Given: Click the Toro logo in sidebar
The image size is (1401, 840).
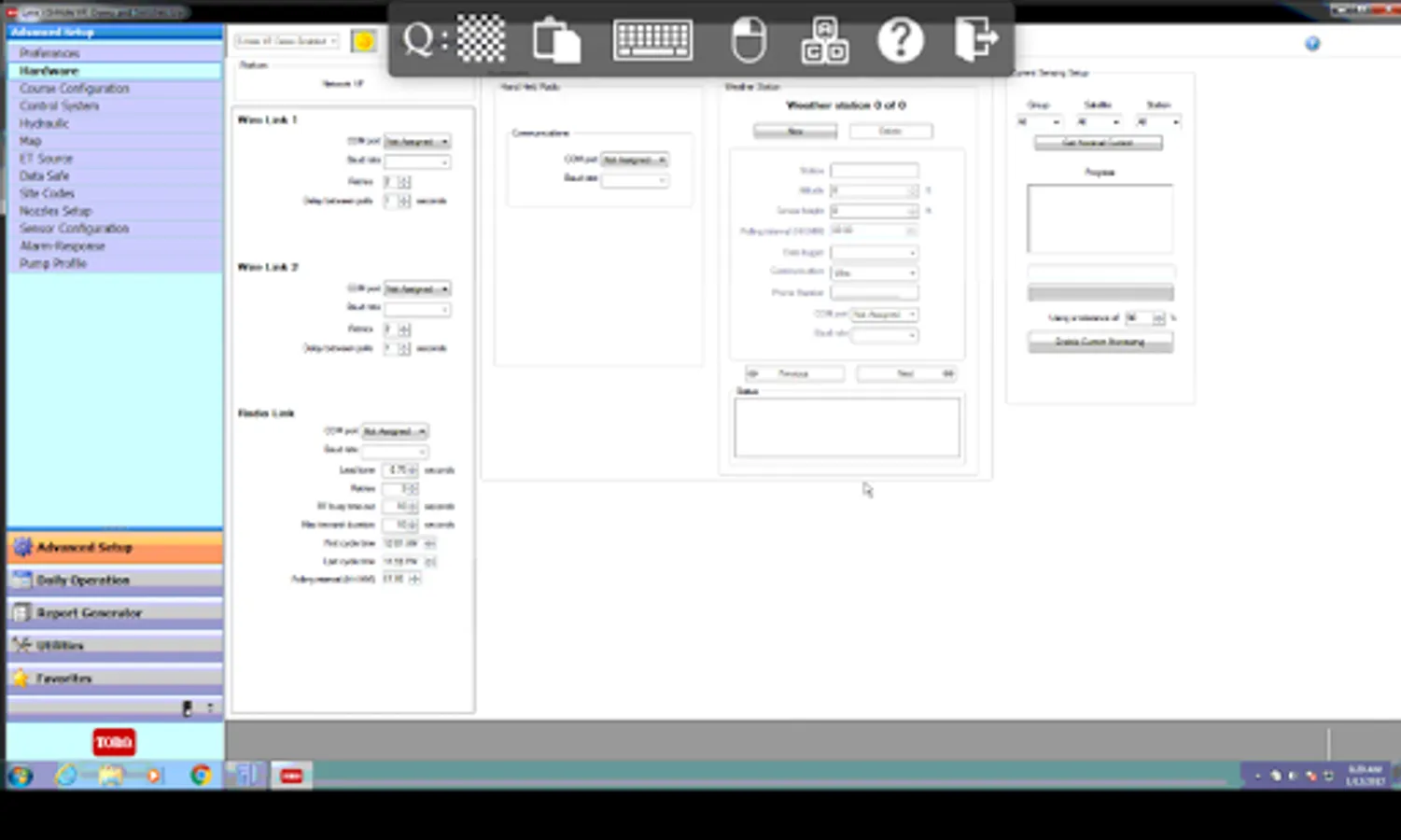Looking at the screenshot, I should pyautogui.click(x=114, y=742).
